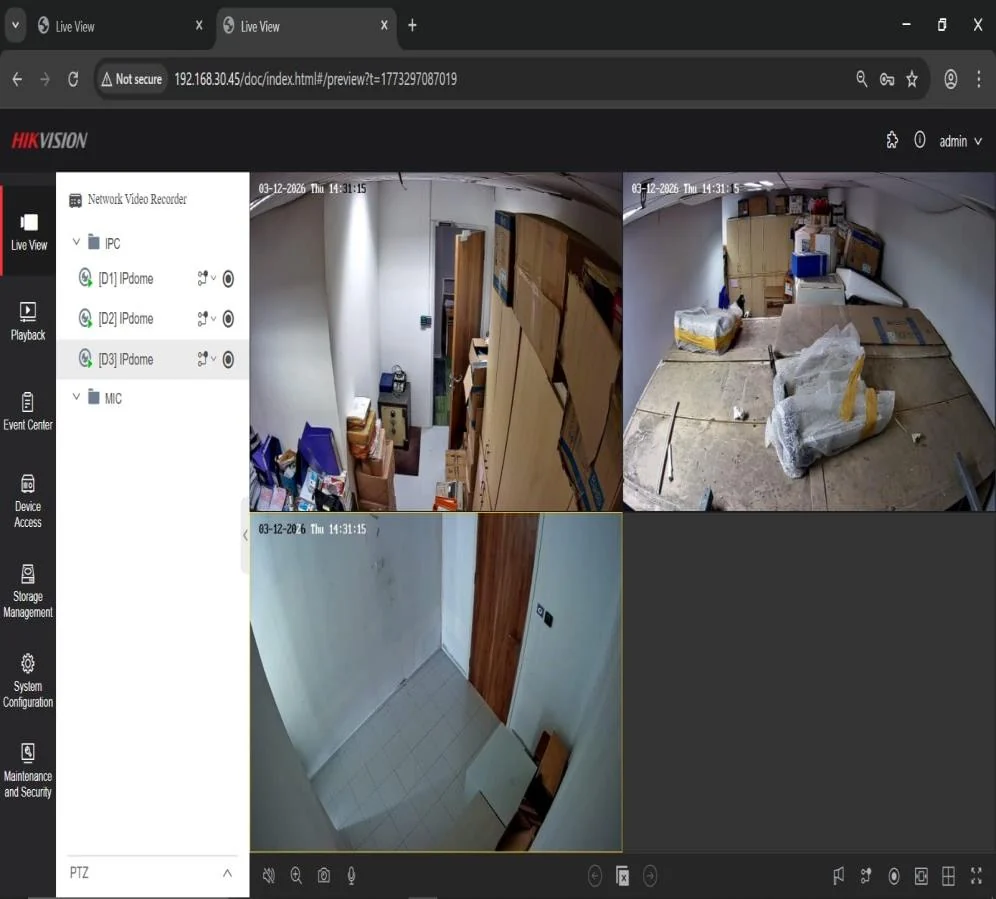
Task: Select the D1 IPdome camera
Action: pos(126,278)
